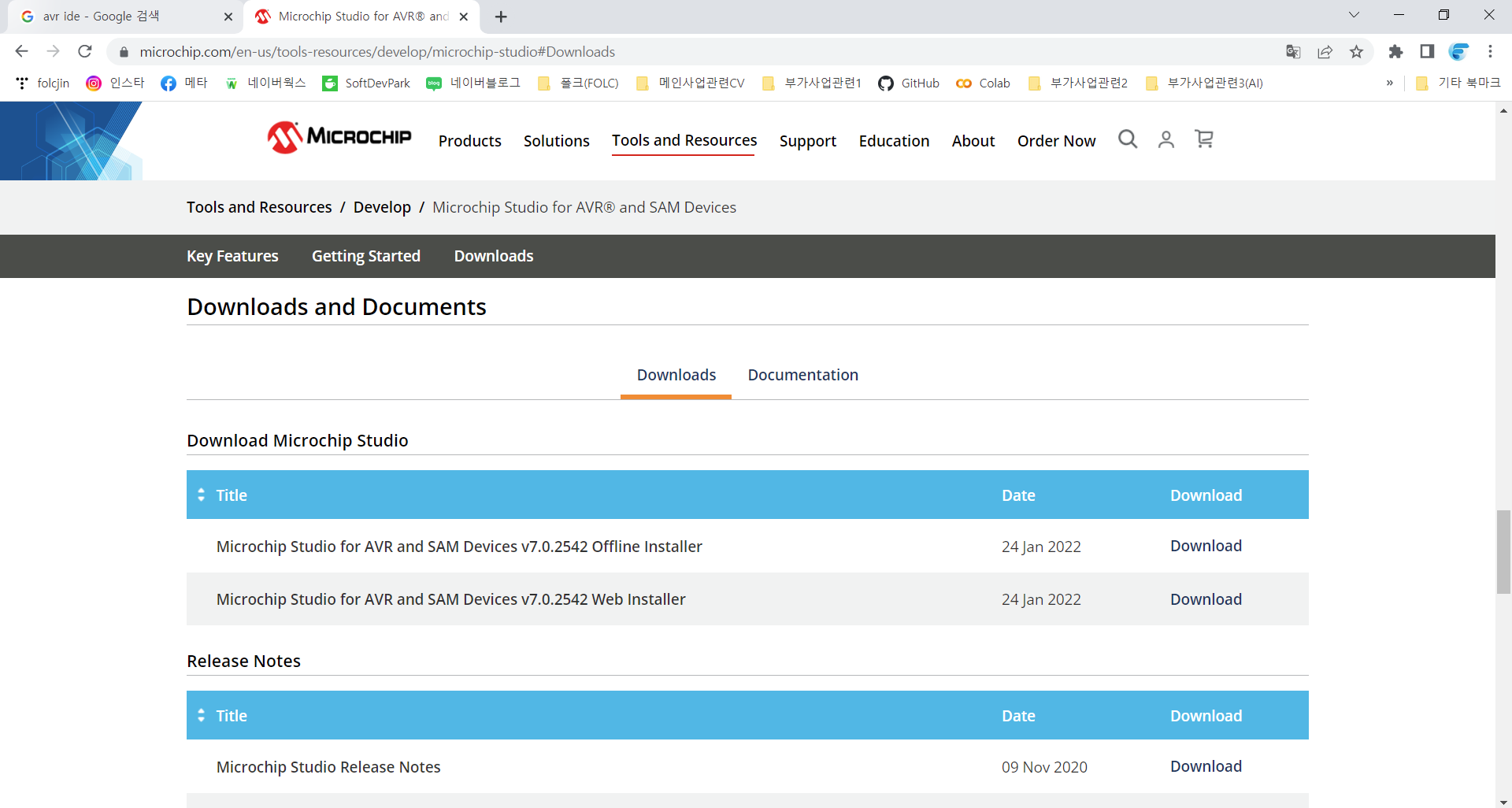The height and width of the screenshot is (808, 1512).
Task: Open the 네이버웍스 bookmark
Action: (x=265, y=83)
